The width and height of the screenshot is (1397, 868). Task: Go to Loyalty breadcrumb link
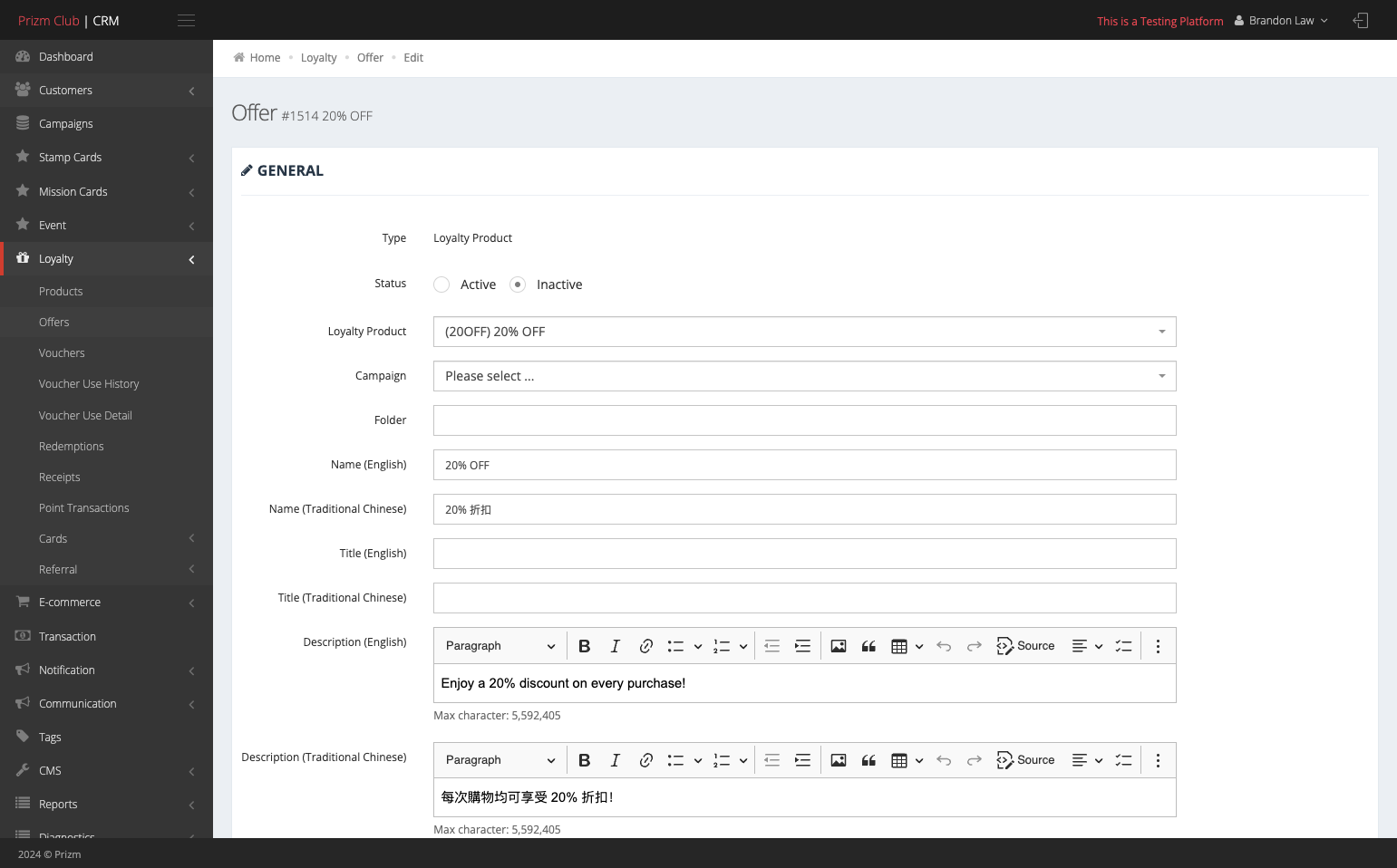318,58
